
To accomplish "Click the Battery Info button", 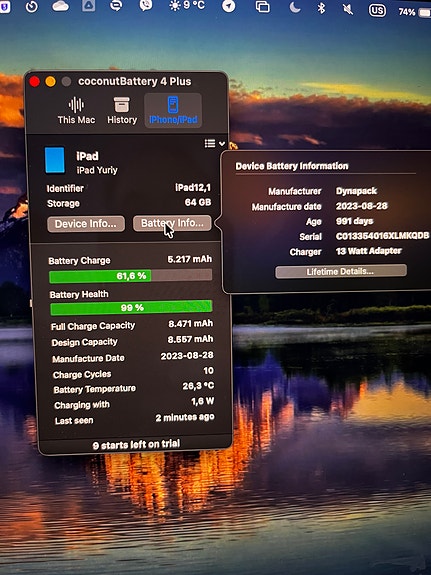I will pyautogui.click(x=172, y=223).
